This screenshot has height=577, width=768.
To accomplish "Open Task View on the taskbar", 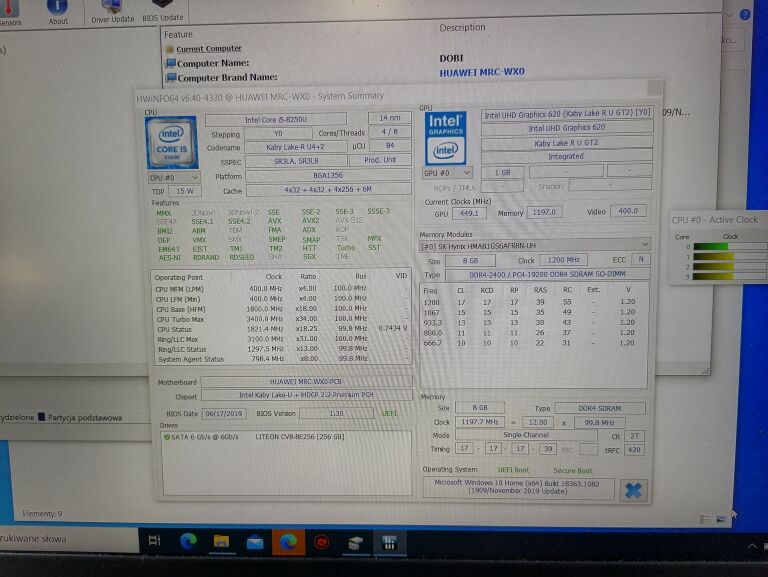I will [x=154, y=540].
